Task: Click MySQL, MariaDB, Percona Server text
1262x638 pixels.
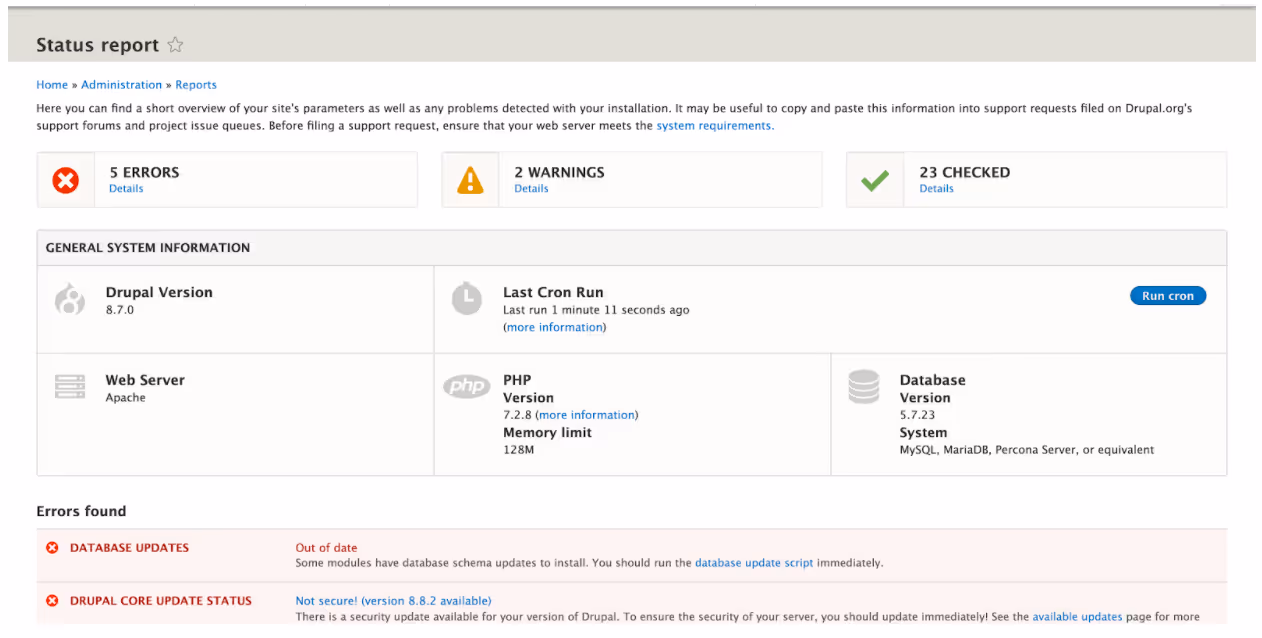Action: pos(1027,450)
